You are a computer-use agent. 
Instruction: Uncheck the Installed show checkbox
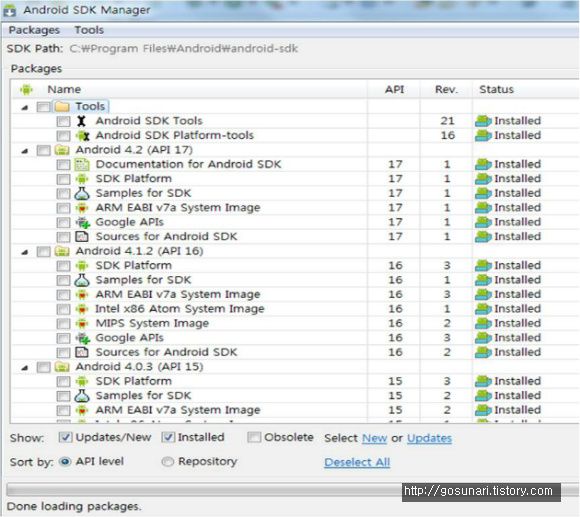(168, 437)
